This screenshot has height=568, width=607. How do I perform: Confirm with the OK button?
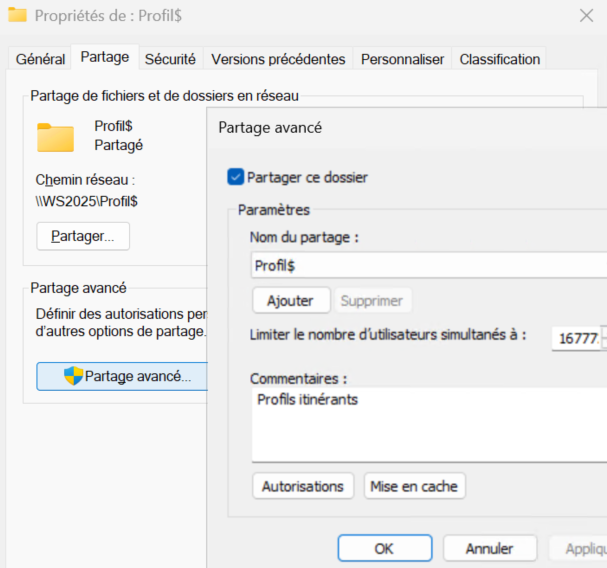click(384, 548)
